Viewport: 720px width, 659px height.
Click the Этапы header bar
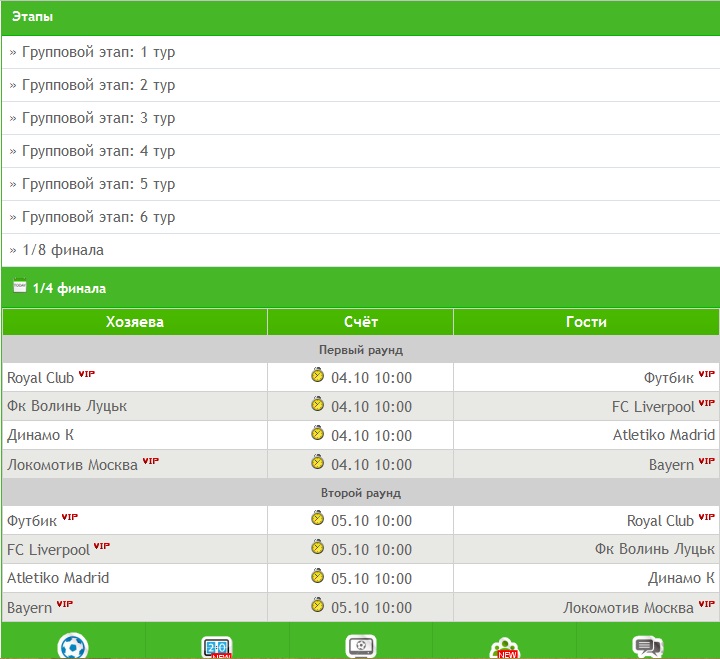coord(360,17)
